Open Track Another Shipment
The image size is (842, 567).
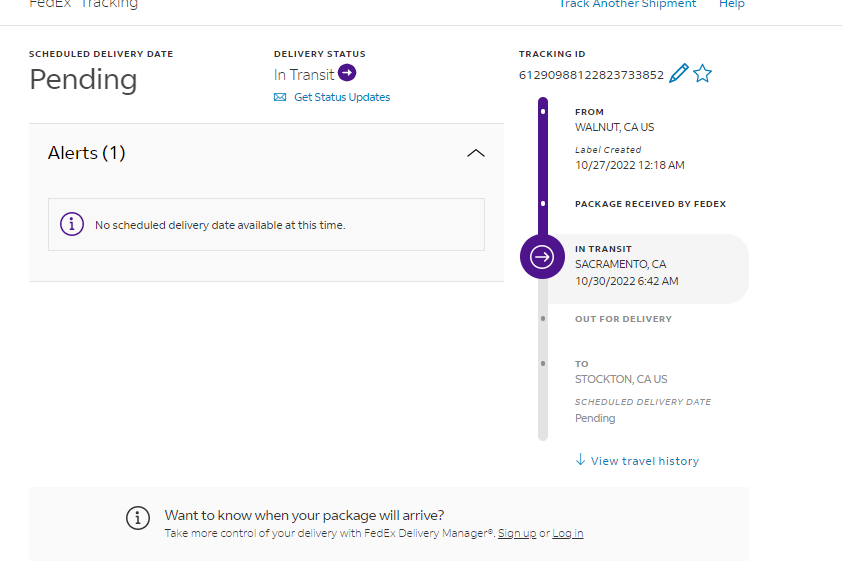627,4
